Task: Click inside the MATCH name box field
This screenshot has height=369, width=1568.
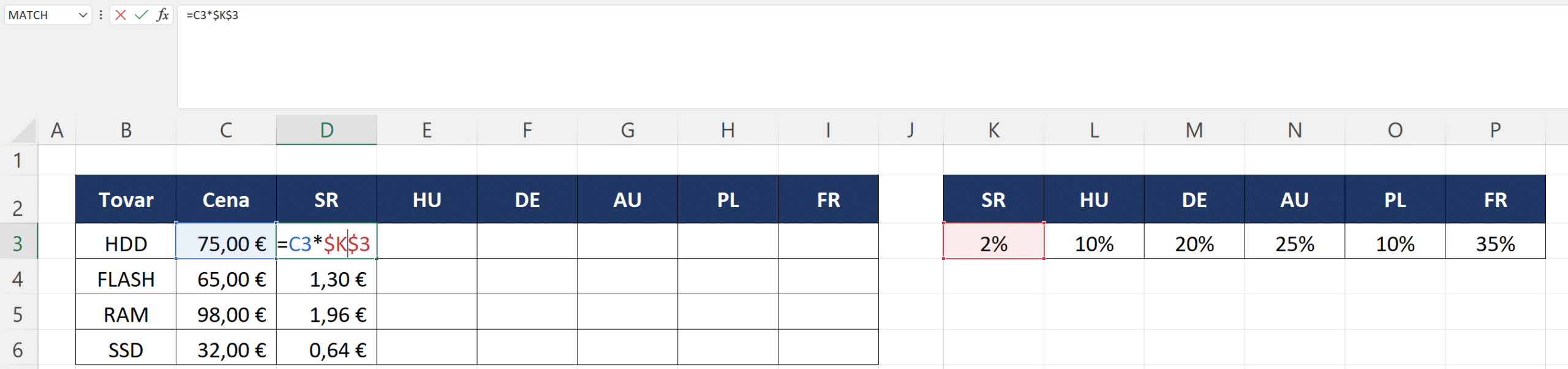Action: click(x=40, y=15)
